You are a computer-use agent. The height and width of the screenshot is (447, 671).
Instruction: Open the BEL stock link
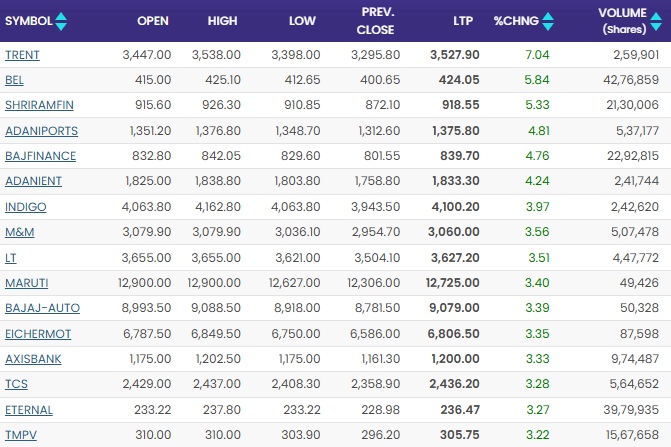click(15, 80)
